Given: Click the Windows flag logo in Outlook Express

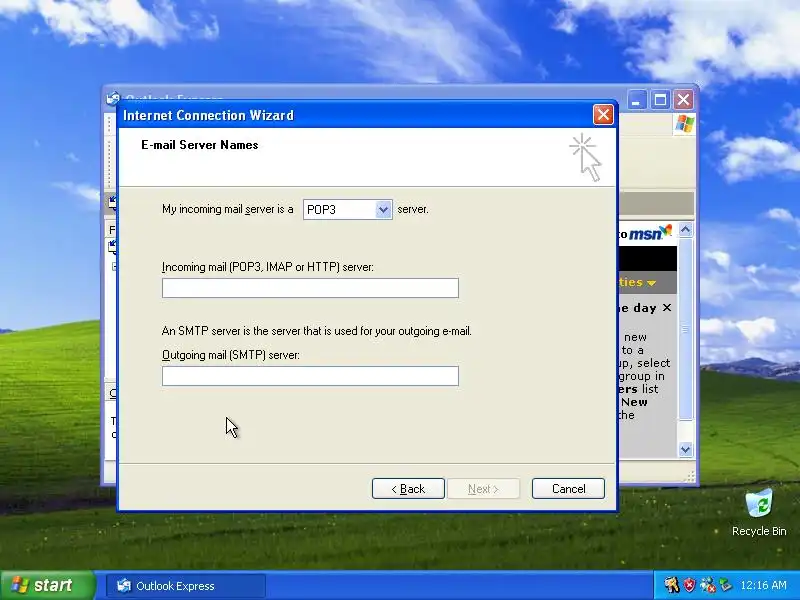Looking at the screenshot, I should click(684, 124).
